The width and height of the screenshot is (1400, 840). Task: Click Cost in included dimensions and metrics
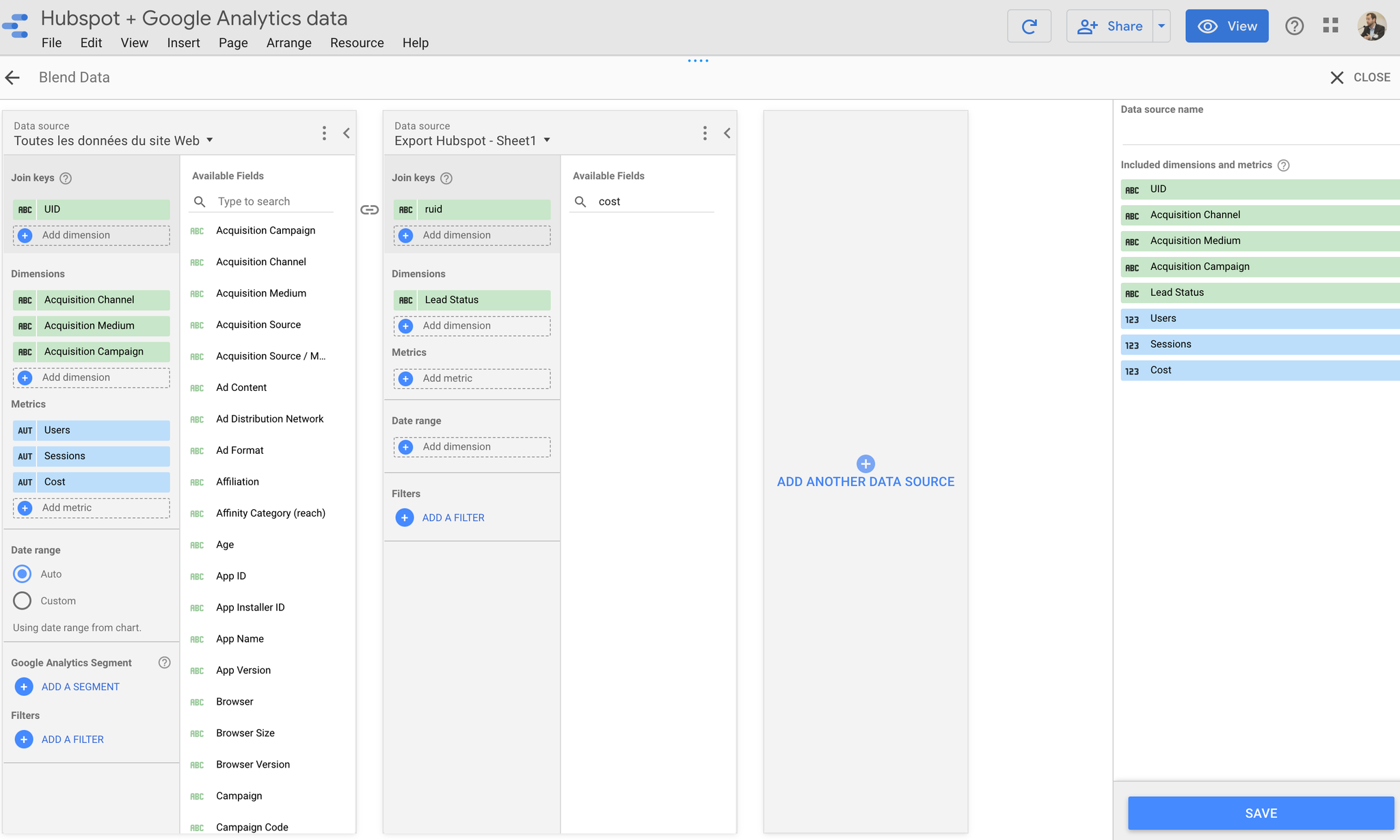(1260, 370)
